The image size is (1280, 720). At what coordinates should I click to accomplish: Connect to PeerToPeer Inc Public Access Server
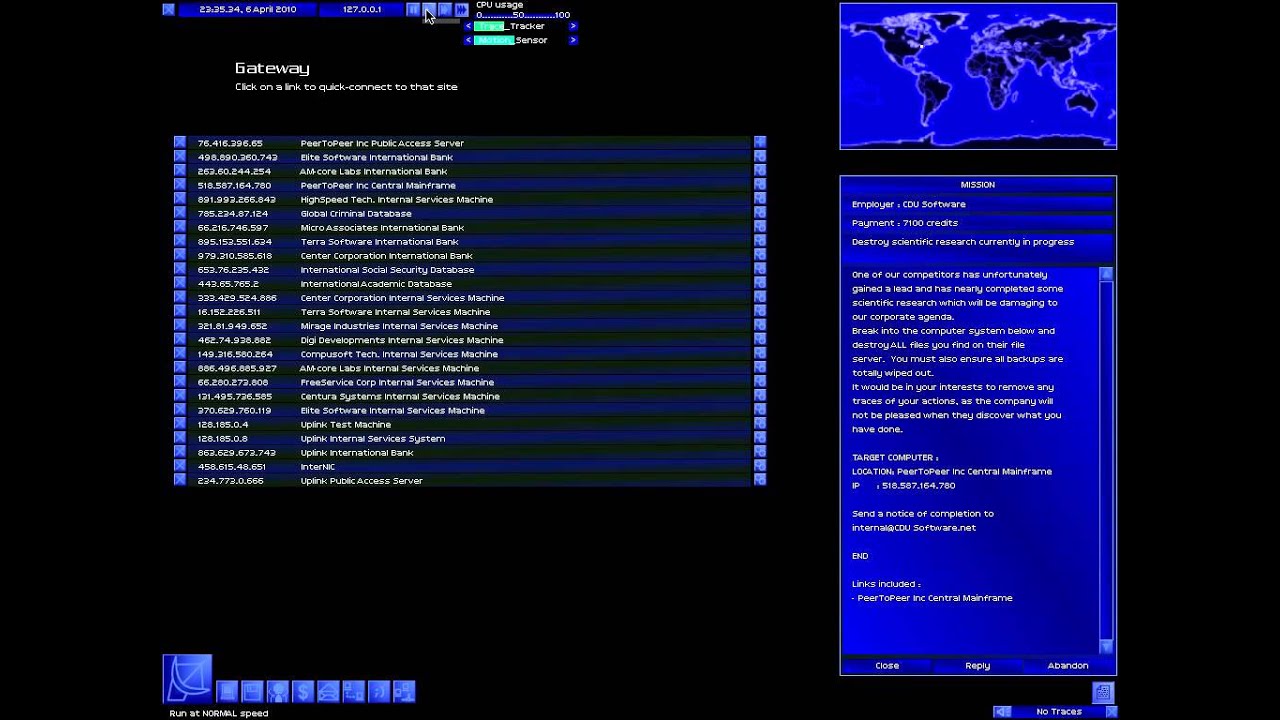pyautogui.click(x=467, y=143)
